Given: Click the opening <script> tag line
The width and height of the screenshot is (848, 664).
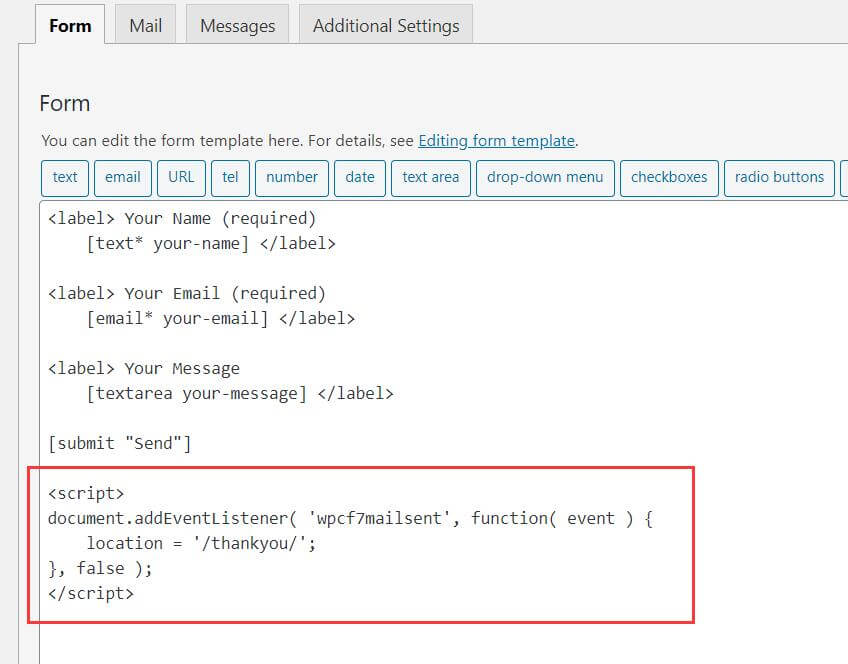Looking at the screenshot, I should tap(86, 493).
